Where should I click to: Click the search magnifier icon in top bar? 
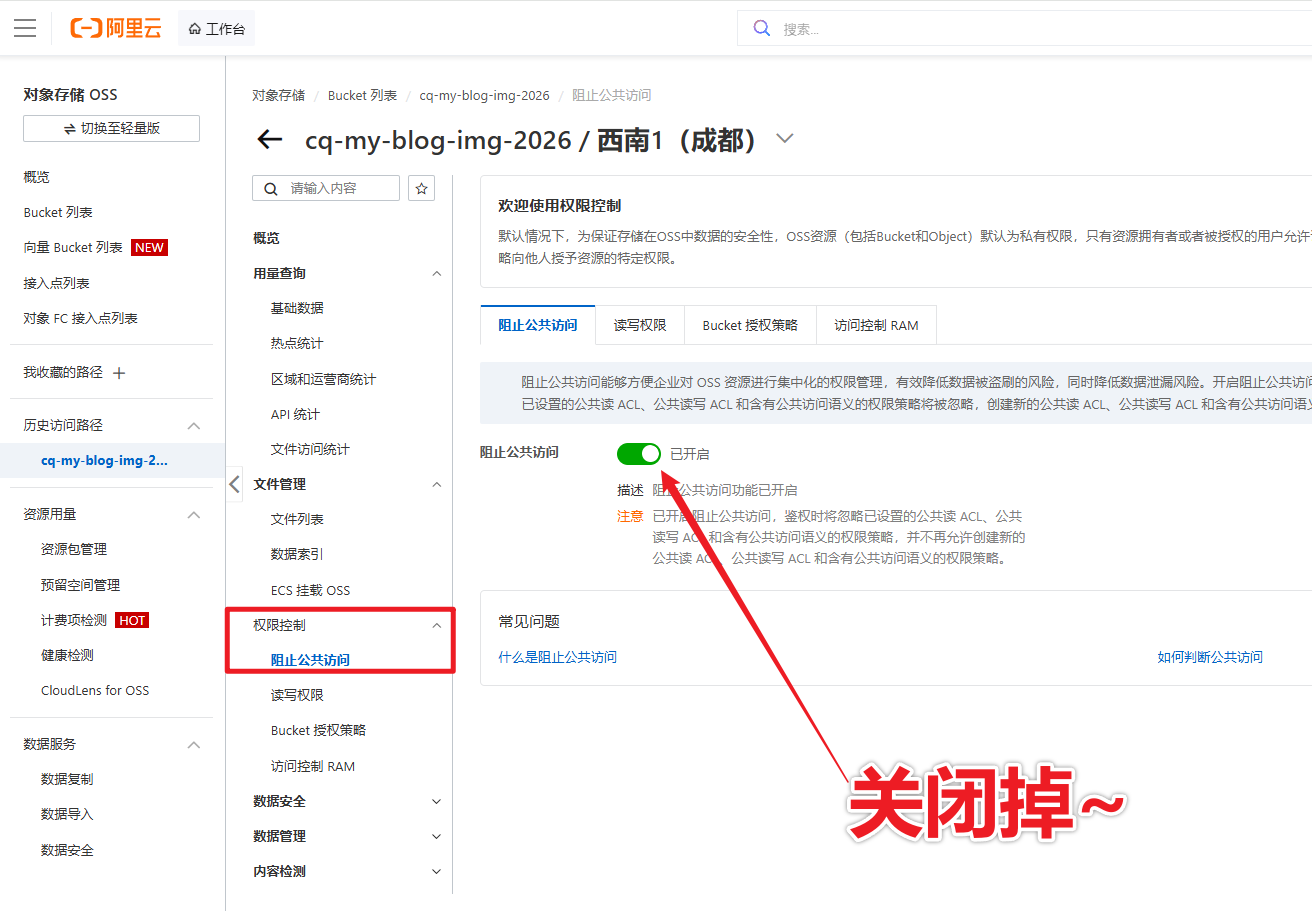(762, 28)
